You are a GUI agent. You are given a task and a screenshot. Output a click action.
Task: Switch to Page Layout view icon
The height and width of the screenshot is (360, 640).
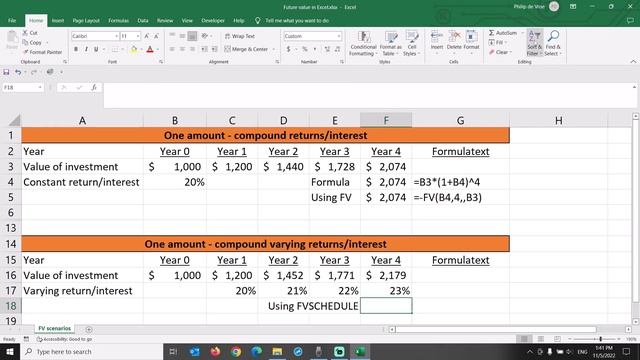coord(540,339)
